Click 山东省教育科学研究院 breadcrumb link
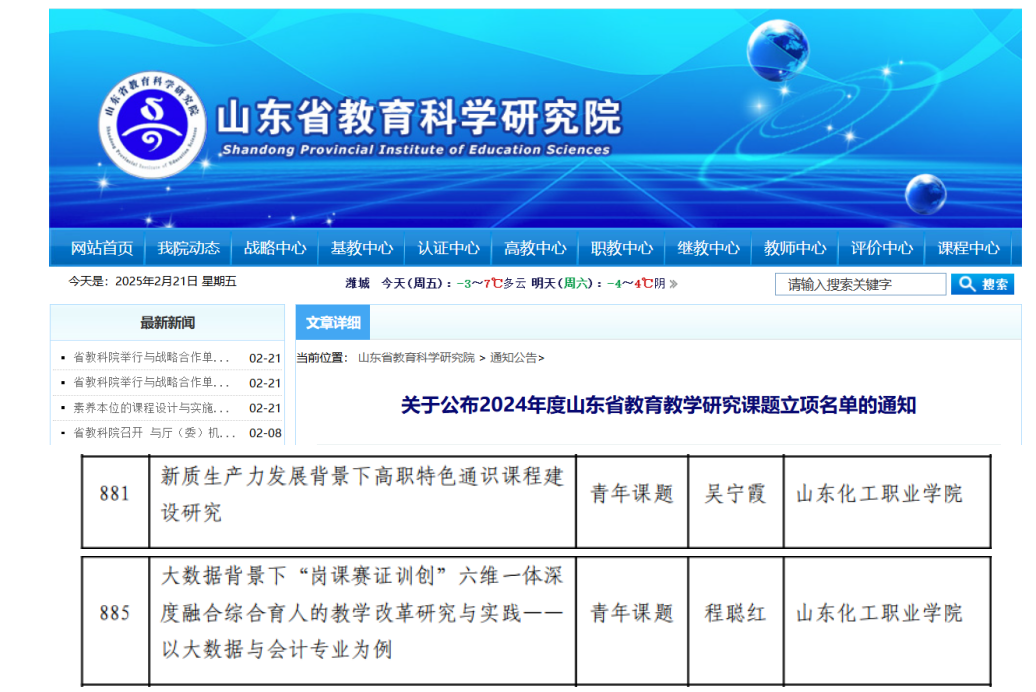 pos(416,358)
